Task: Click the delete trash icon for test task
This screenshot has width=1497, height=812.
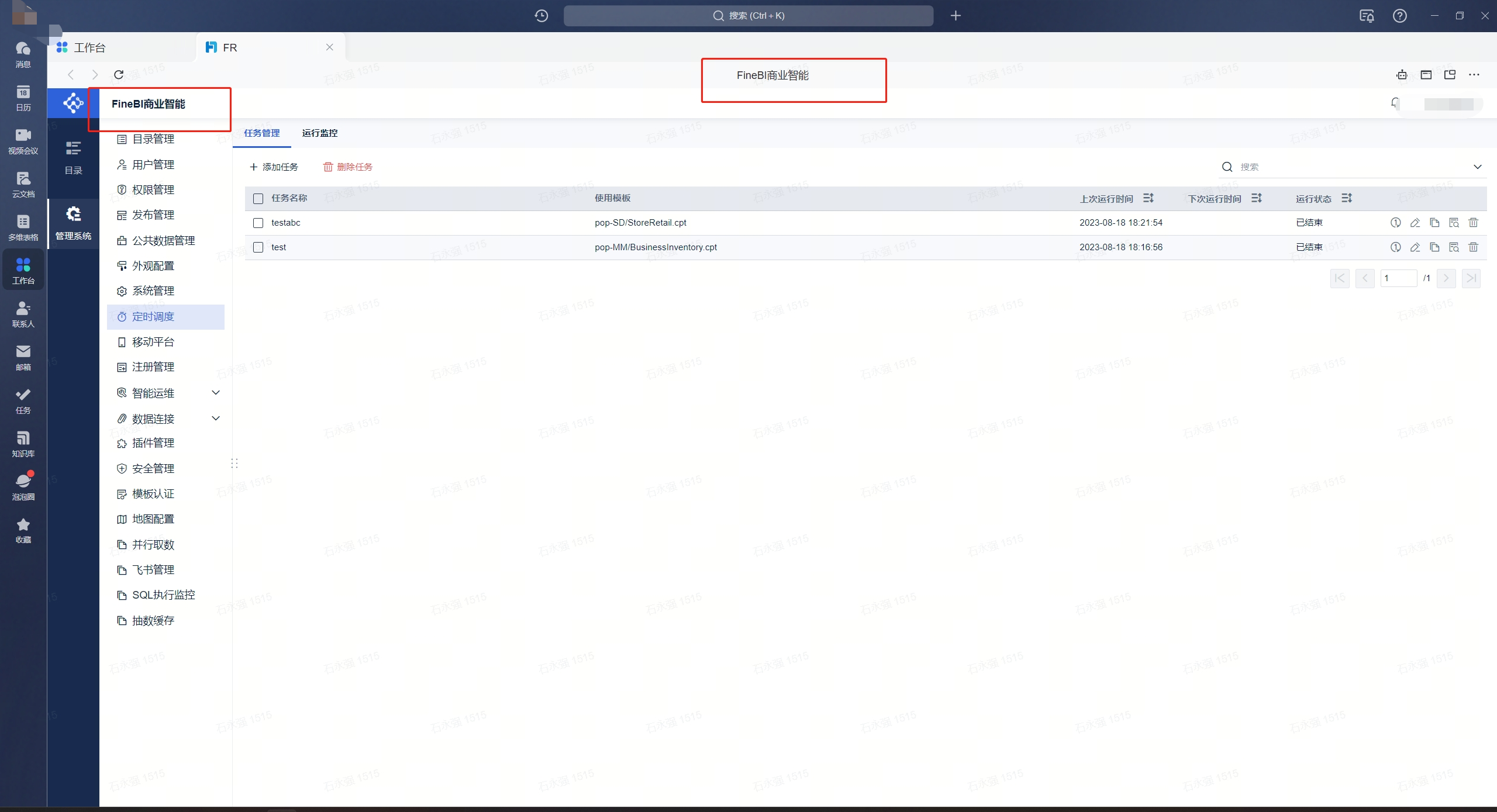Action: (x=1474, y=247)
